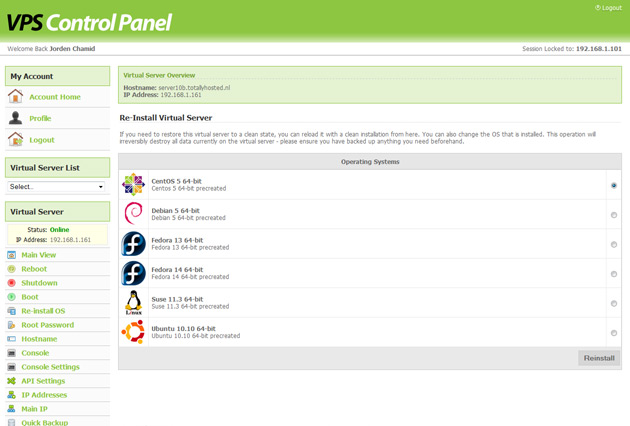Open the Virtual Server List dropdown
630x426 pixels.
56,187
